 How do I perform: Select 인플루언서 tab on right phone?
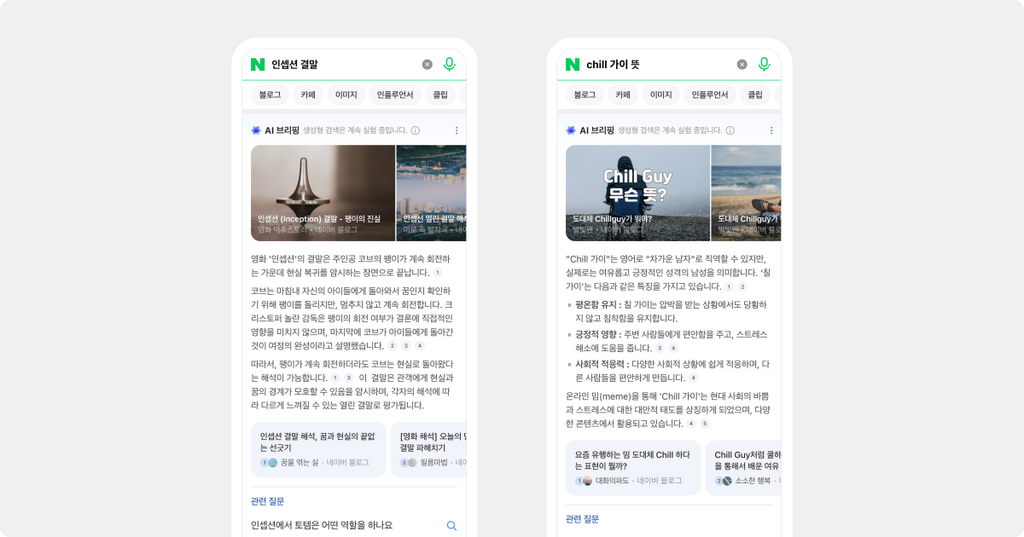click(x=710, y=95)
